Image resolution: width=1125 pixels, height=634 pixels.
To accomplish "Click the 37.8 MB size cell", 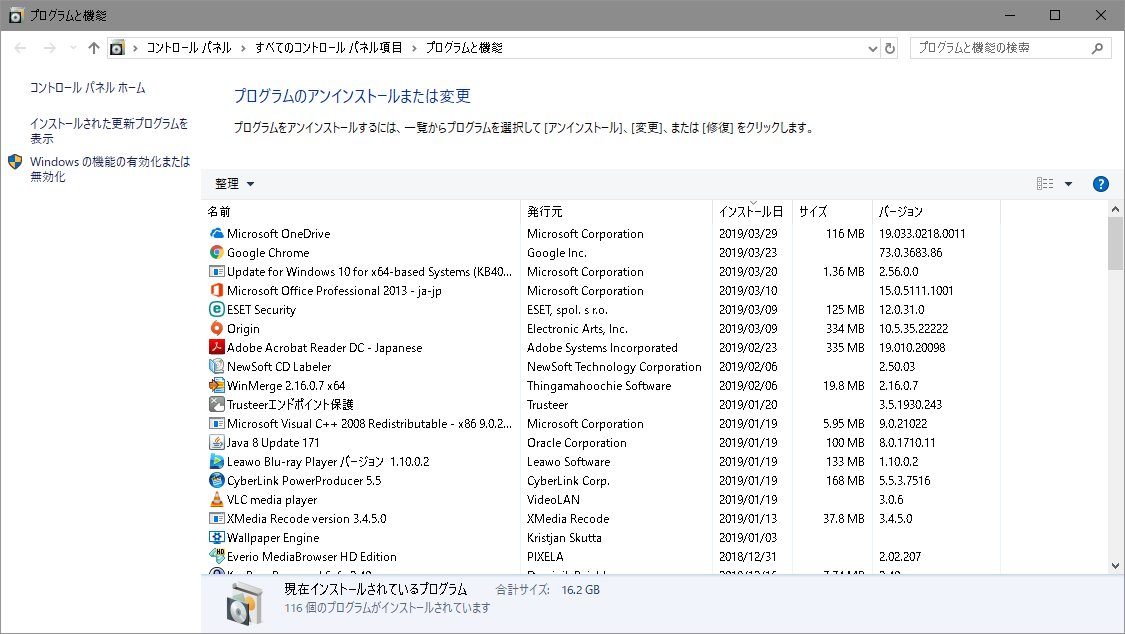I will (x=843, y=519).
